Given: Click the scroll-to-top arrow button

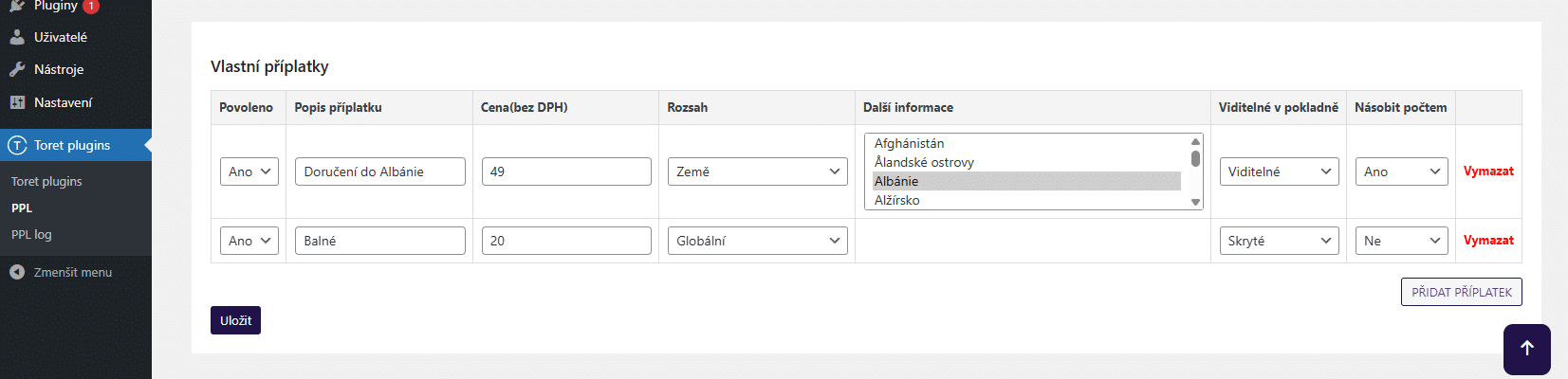Looking at the screenshot, I should point(1526,349).
